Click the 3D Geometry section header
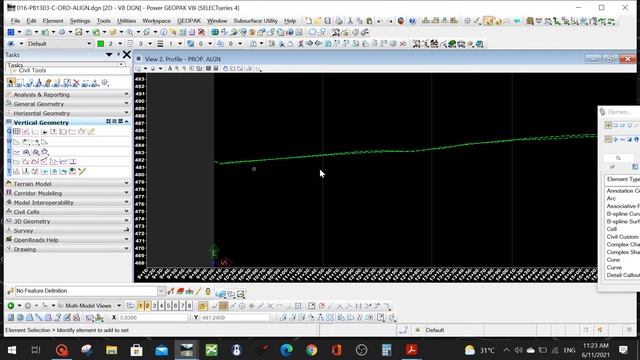Image resolution: width=640 pixels, height=360 pixels. click(x=67, y=221)
